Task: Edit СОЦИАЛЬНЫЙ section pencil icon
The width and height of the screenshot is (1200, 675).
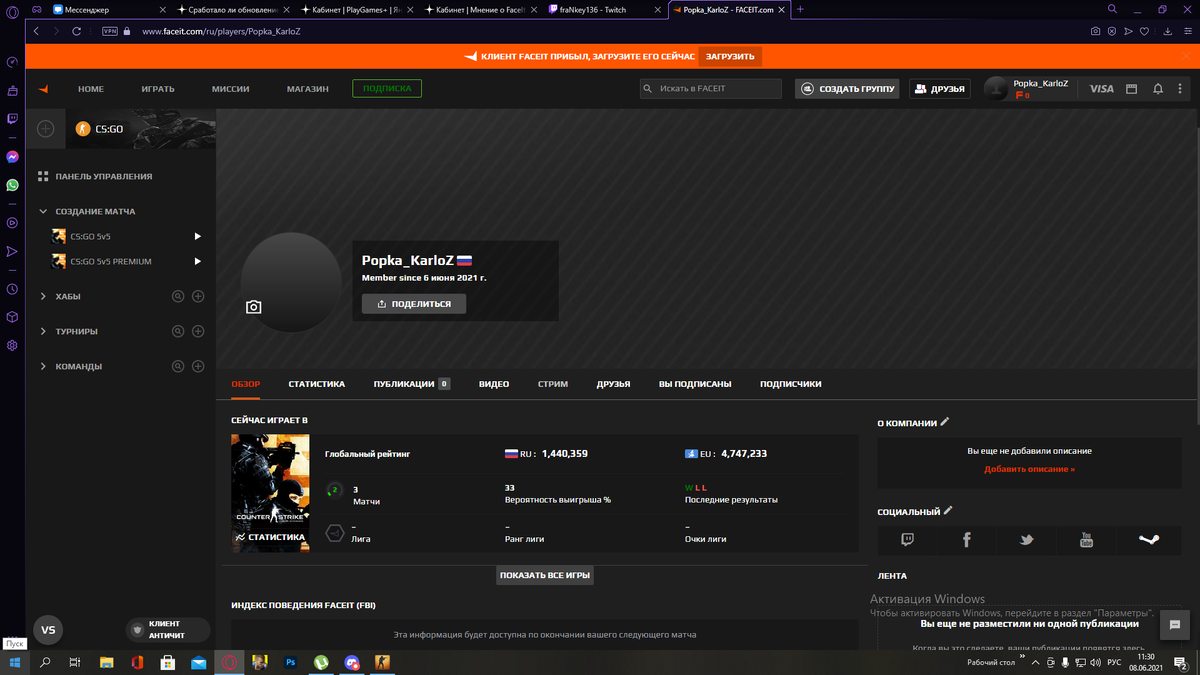Action: pyautogui.click(x=948, y=511)
